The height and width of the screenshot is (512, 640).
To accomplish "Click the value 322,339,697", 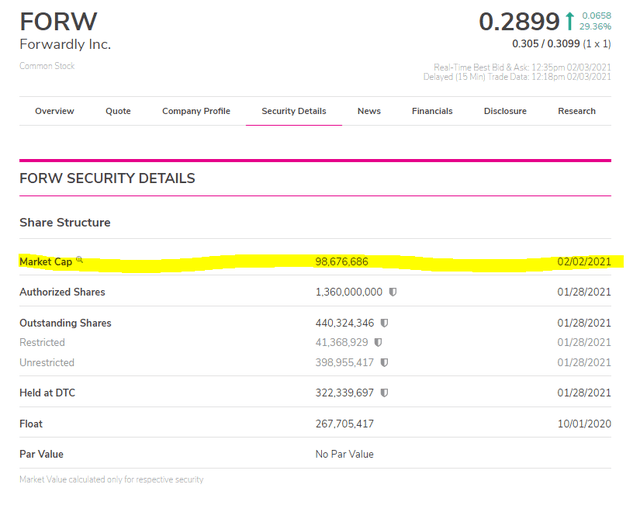I will coord(344,393).
